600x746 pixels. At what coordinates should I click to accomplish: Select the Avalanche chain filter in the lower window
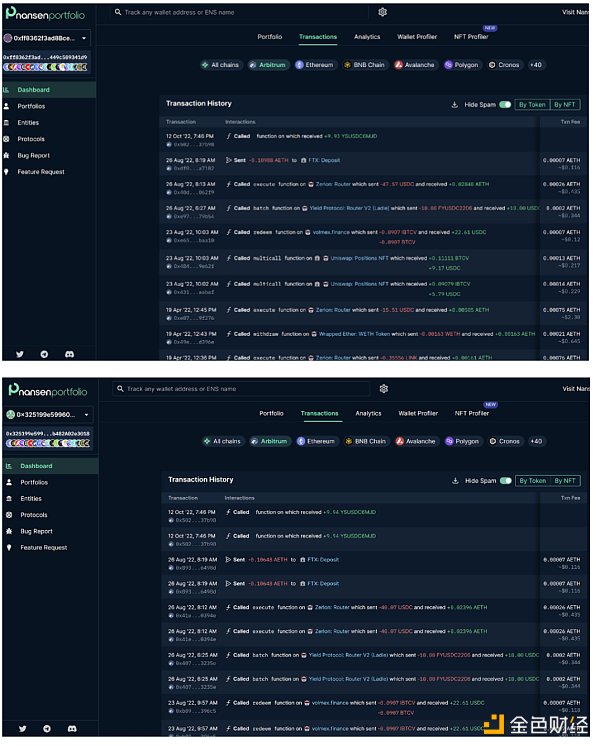click(x=415, y=441)
